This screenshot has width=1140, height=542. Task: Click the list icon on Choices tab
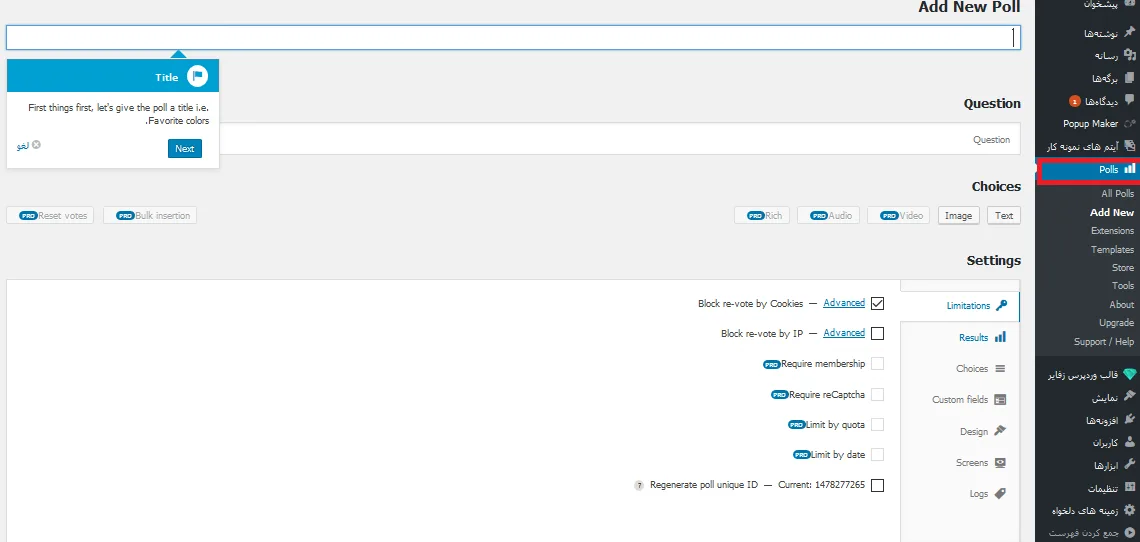pos(1000,368)
